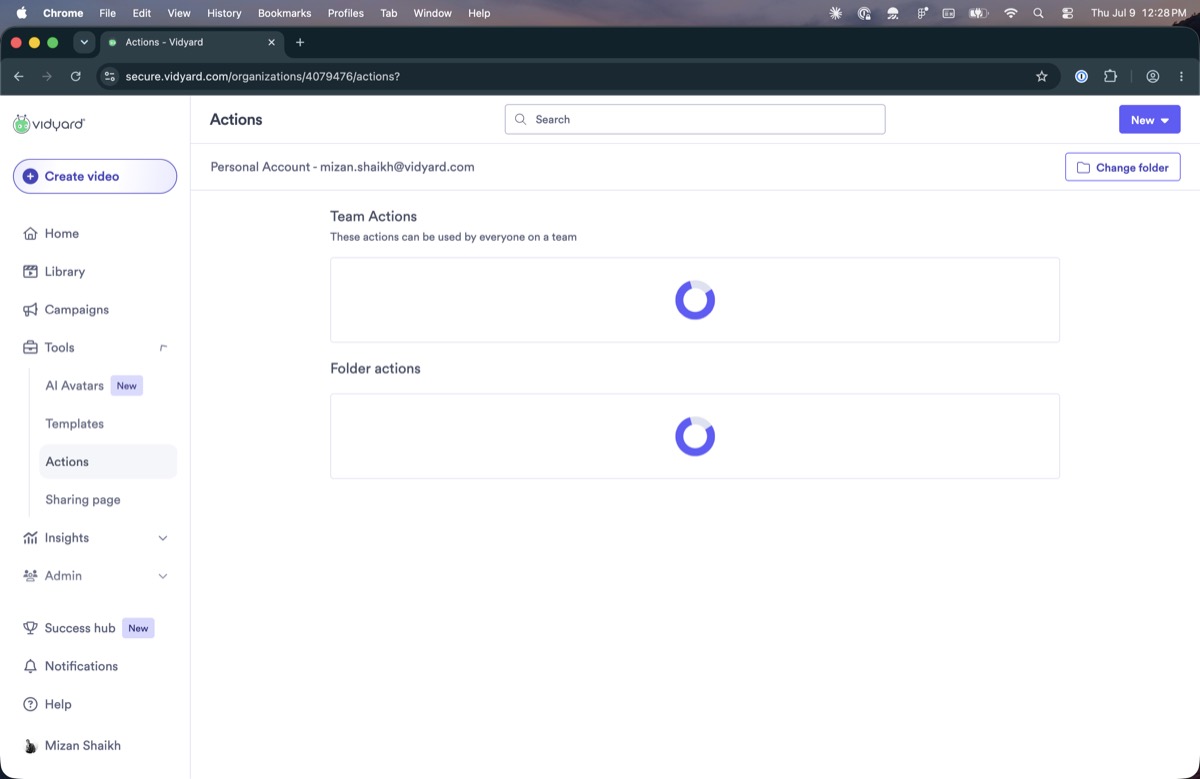The width and height of the screenshot is (1200, 779).
Task: Expand the Insights section chevron
Action: coord(163,538)
